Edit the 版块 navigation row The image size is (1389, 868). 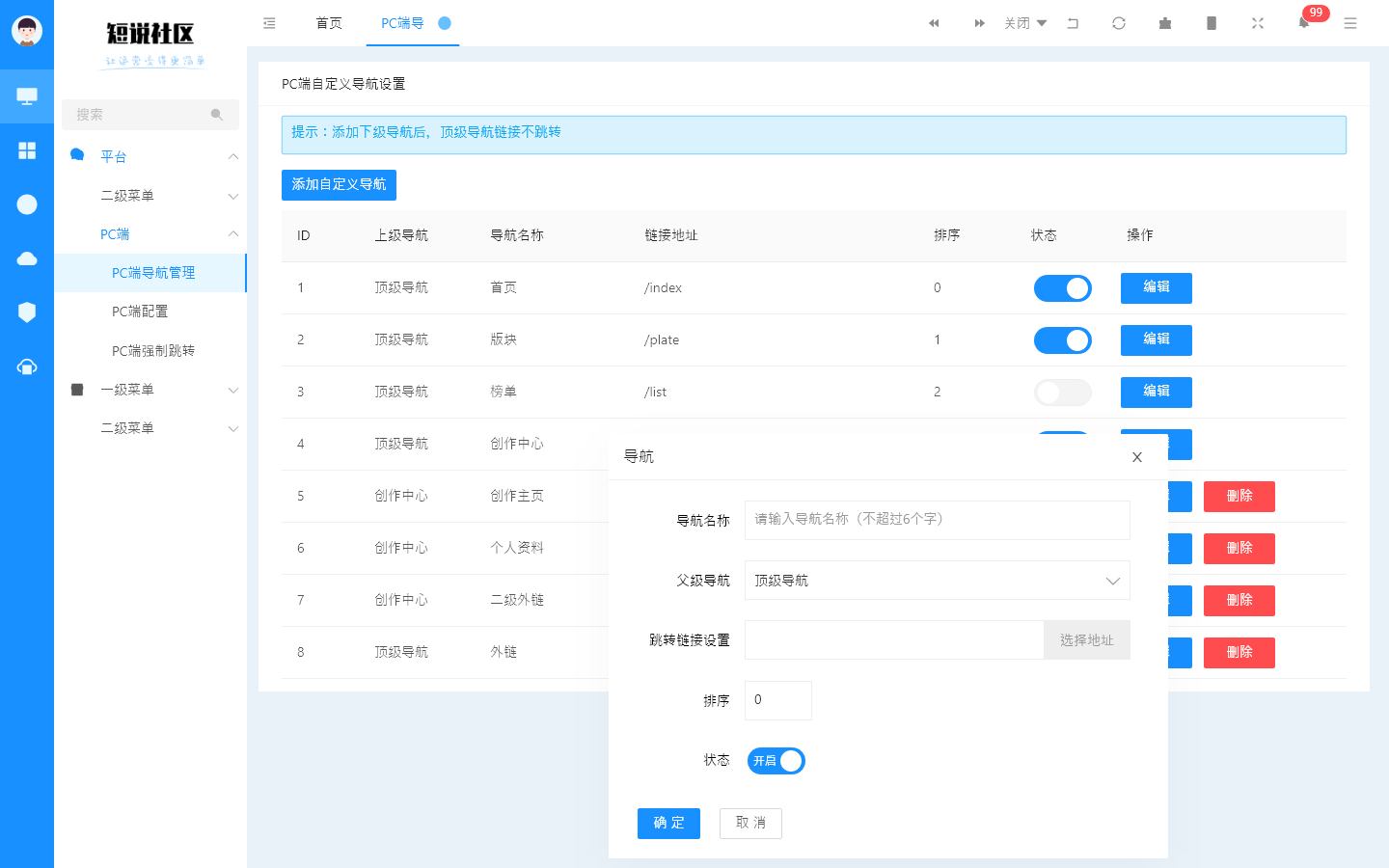tap(1157, 340)
